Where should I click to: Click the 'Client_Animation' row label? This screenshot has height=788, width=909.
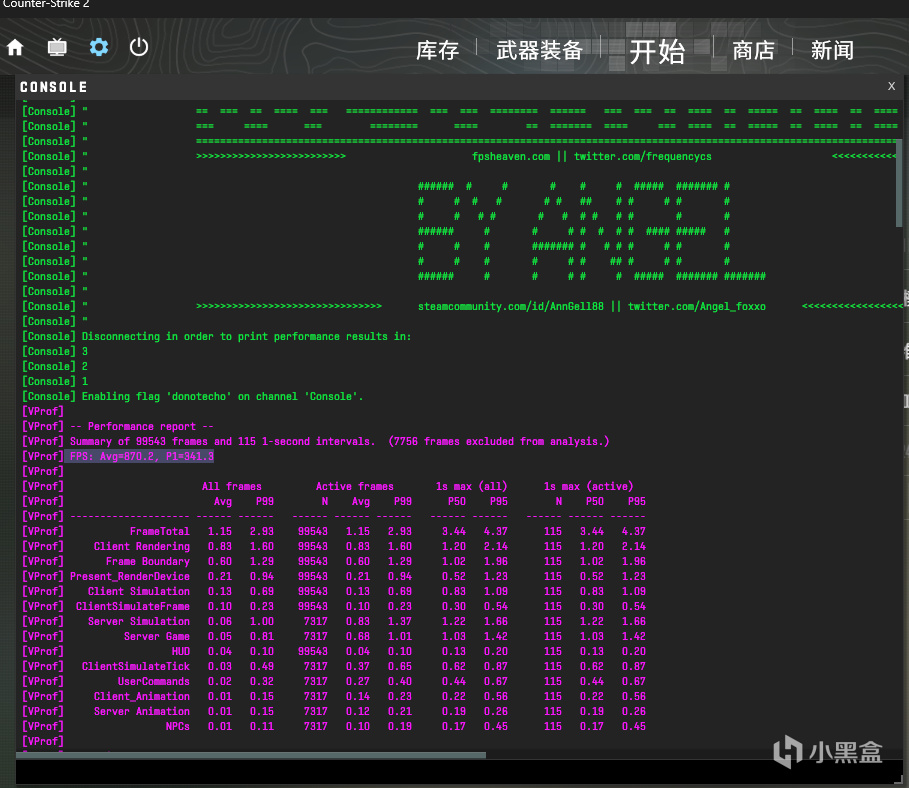coord(141,696)
